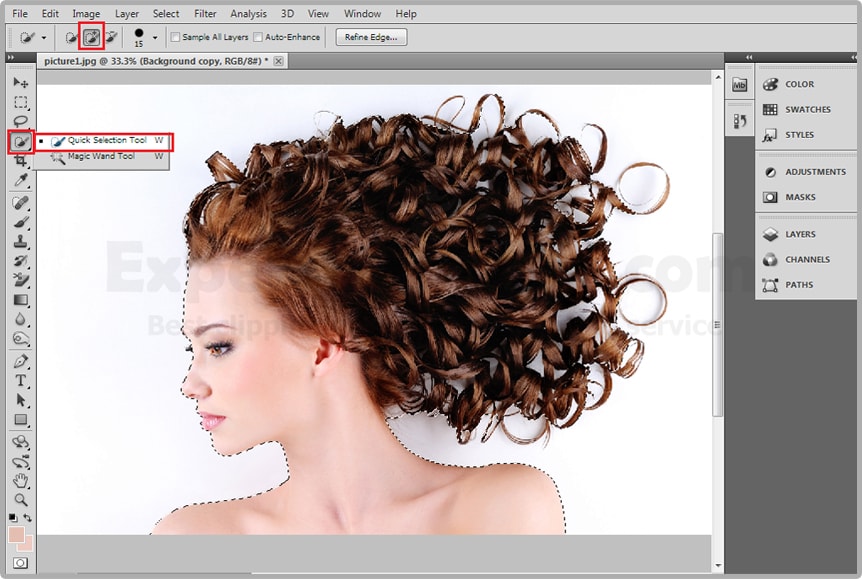Enable Sample All Layers checkbox
The image size is (862, 579).
click(176, 37)
